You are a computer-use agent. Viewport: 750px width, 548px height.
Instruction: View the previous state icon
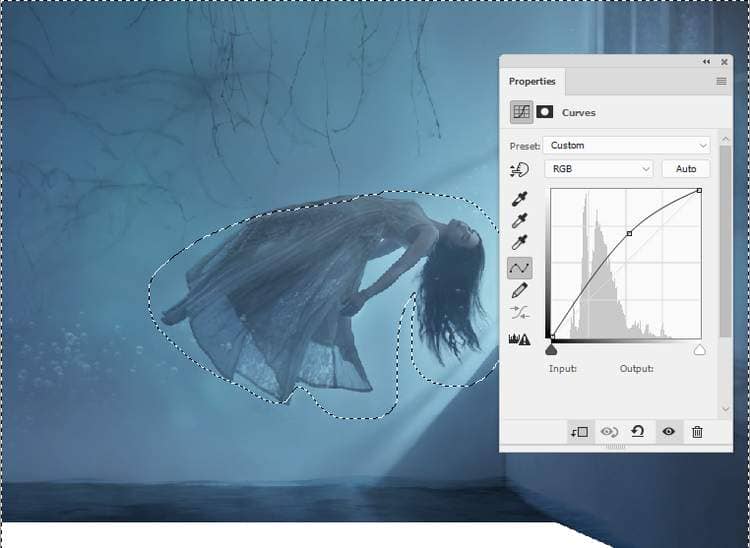coord(609,432)
